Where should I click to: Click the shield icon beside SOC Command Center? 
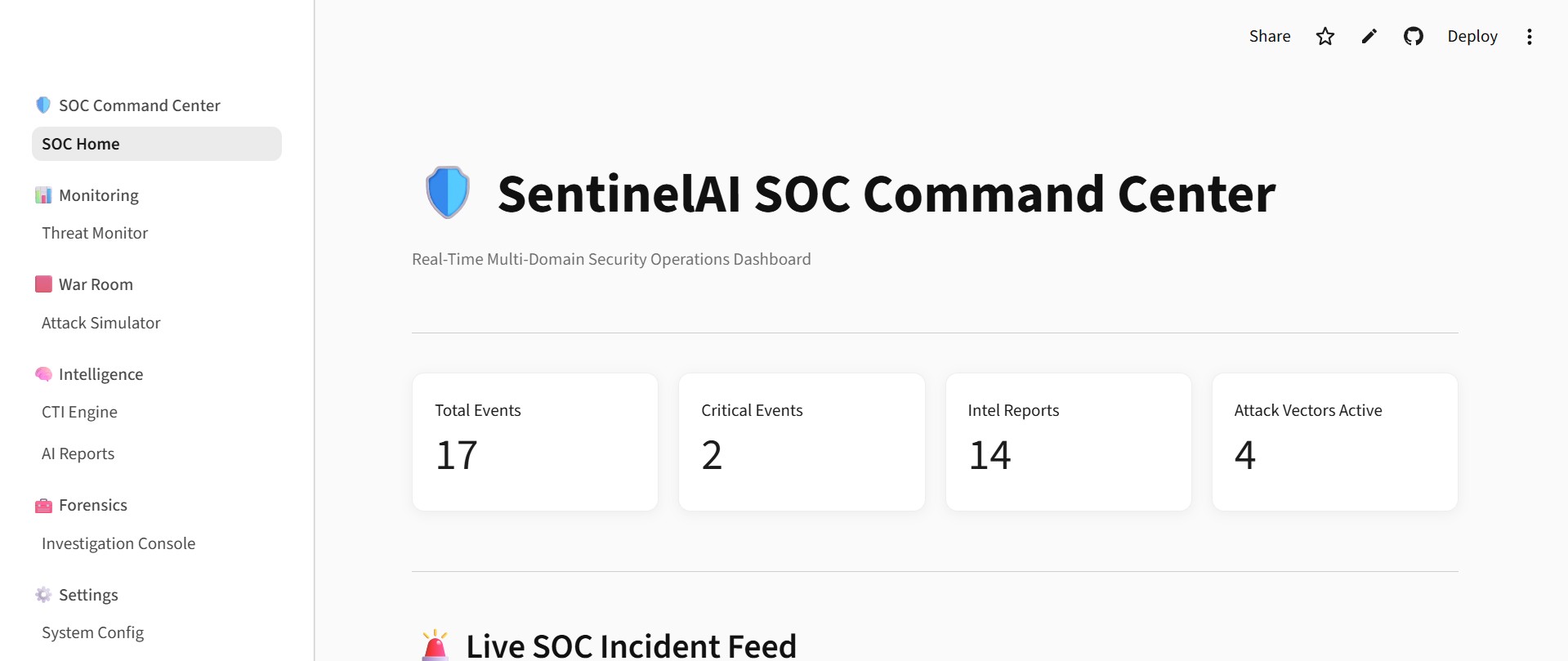43,105
